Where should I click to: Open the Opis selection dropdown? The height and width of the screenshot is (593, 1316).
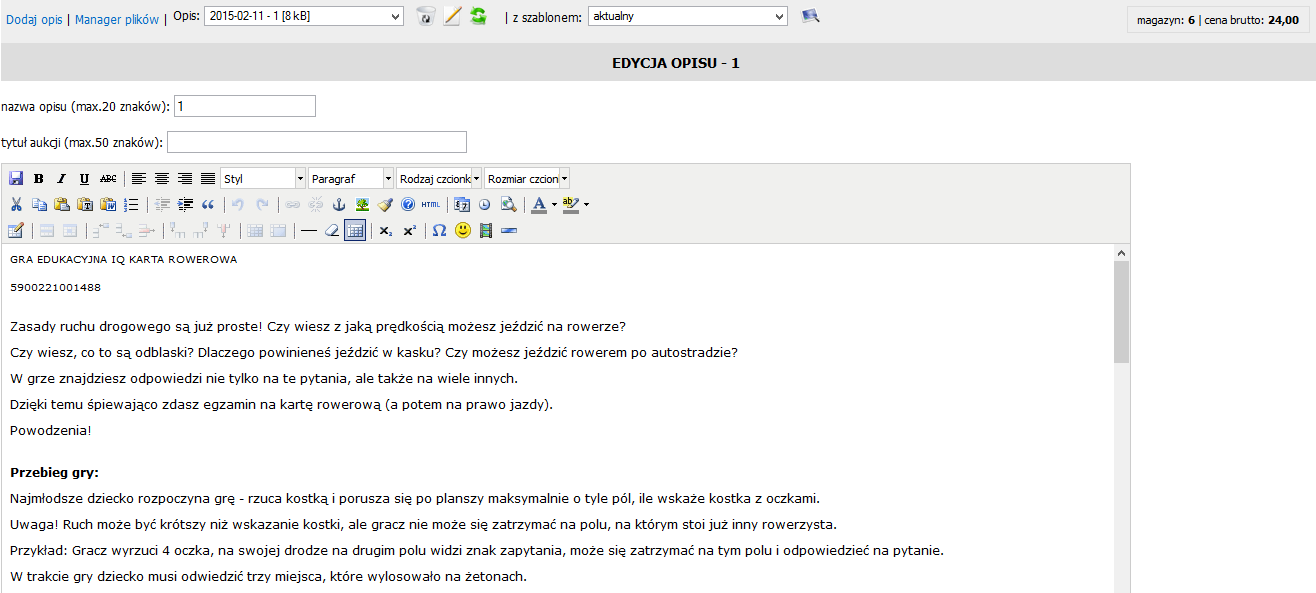304,16
